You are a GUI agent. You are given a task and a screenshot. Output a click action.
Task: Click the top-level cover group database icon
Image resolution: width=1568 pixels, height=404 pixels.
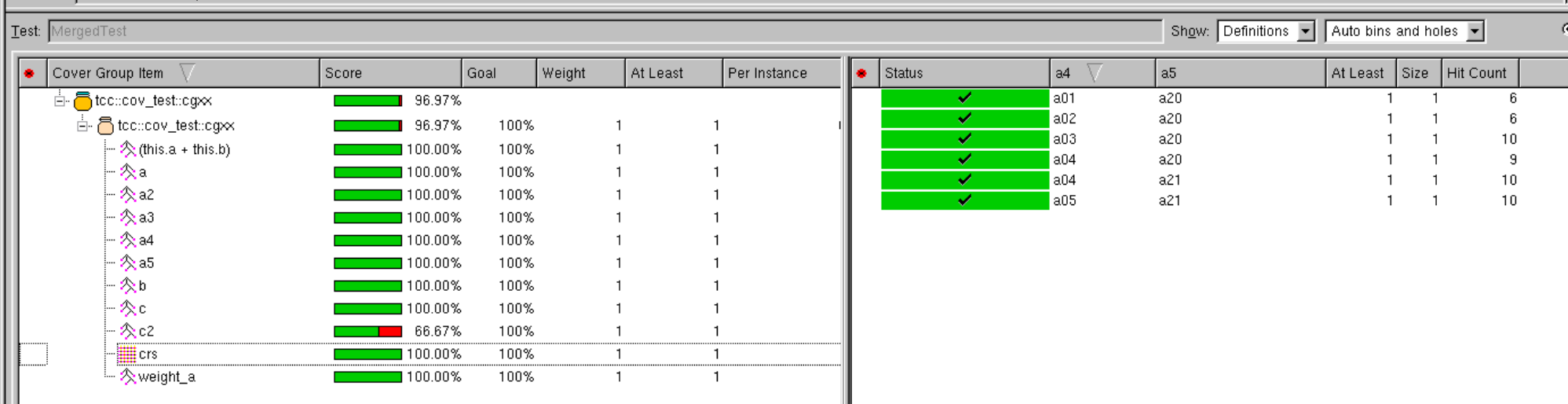point(82,101)
